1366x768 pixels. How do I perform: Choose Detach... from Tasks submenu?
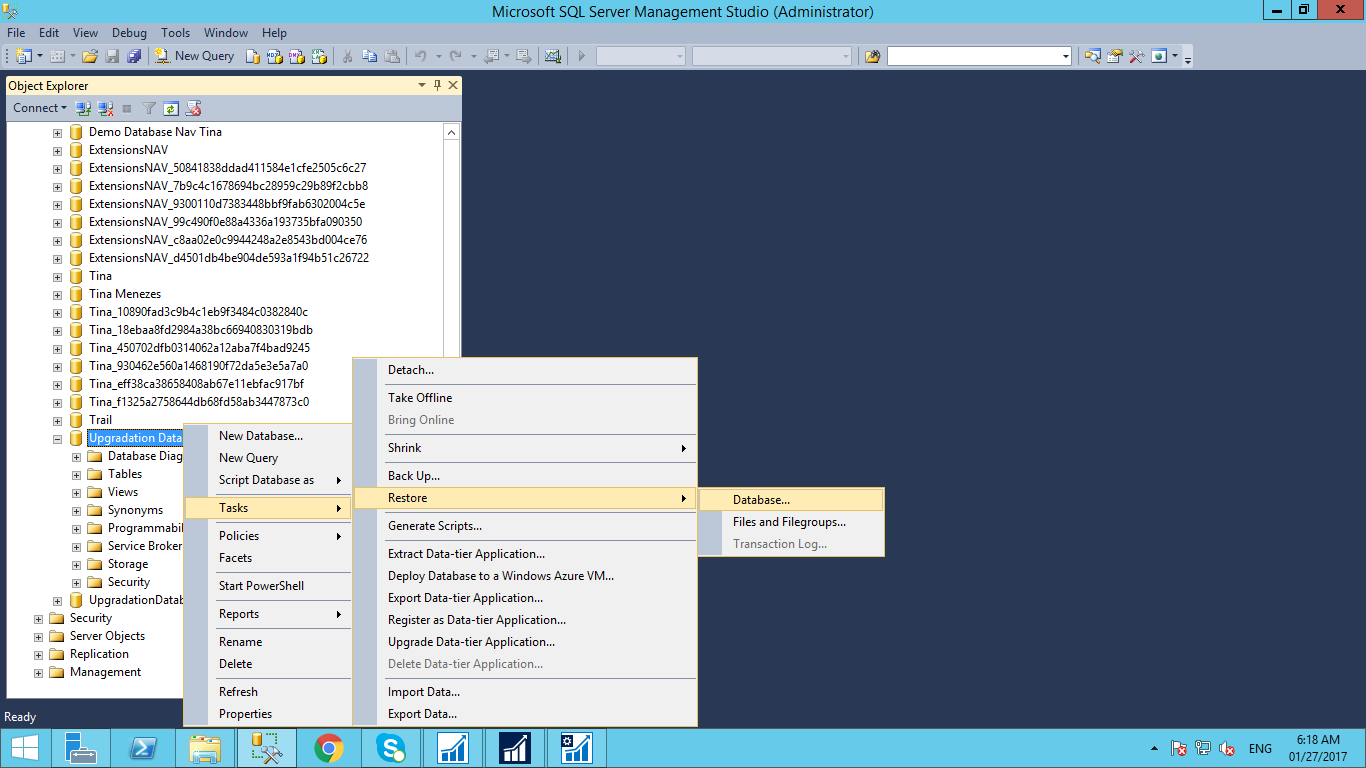[x=525, y=370]
